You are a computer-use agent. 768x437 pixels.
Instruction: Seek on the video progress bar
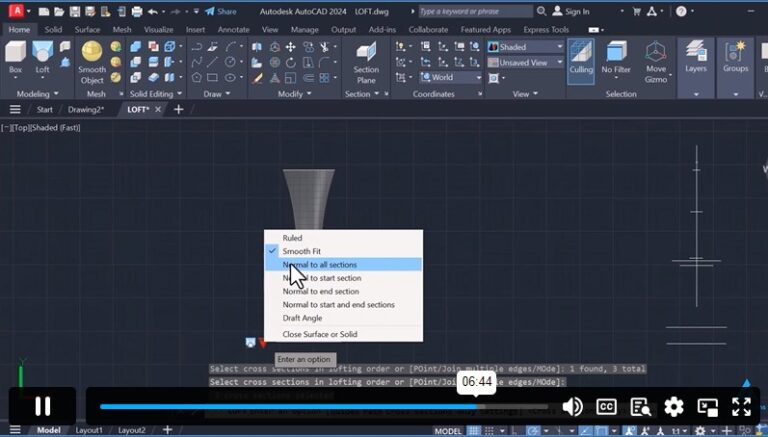(323, 407)
